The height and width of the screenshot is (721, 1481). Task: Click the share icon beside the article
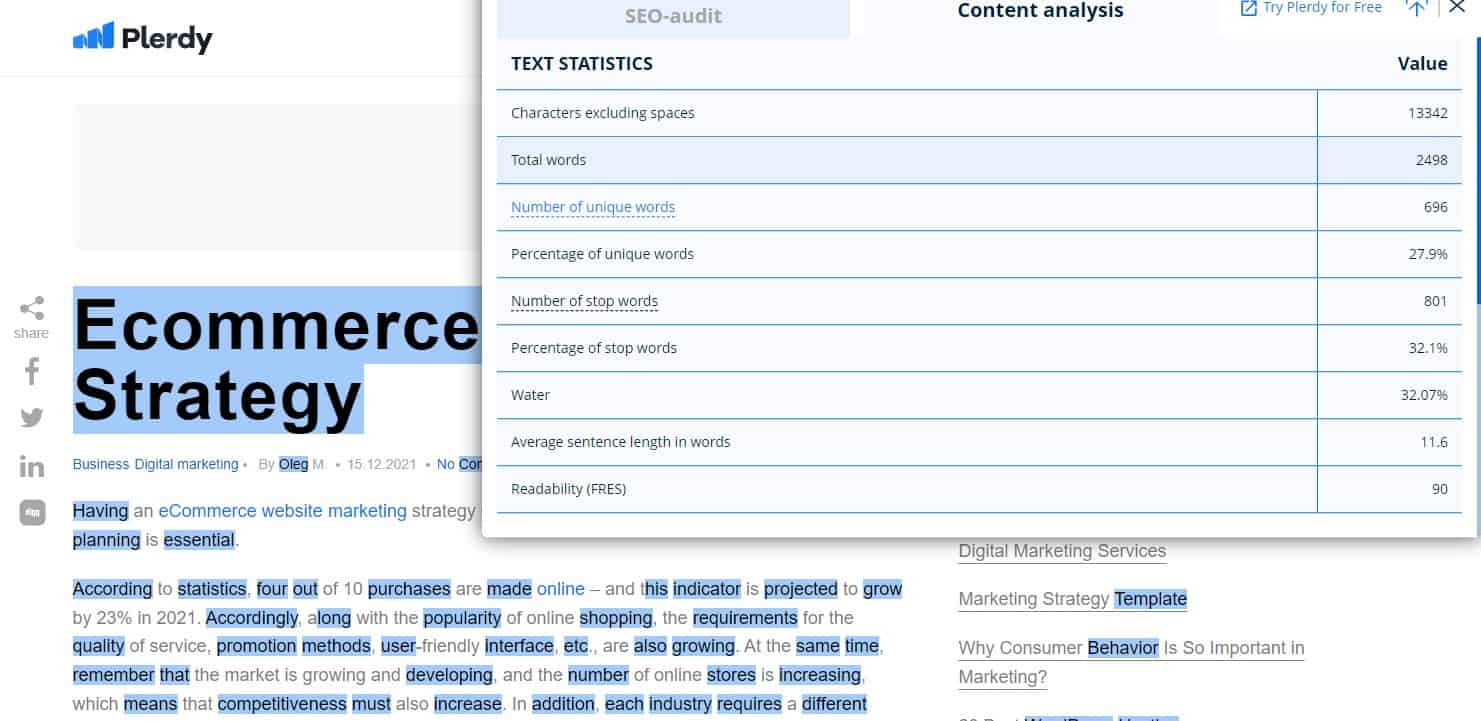32,309
